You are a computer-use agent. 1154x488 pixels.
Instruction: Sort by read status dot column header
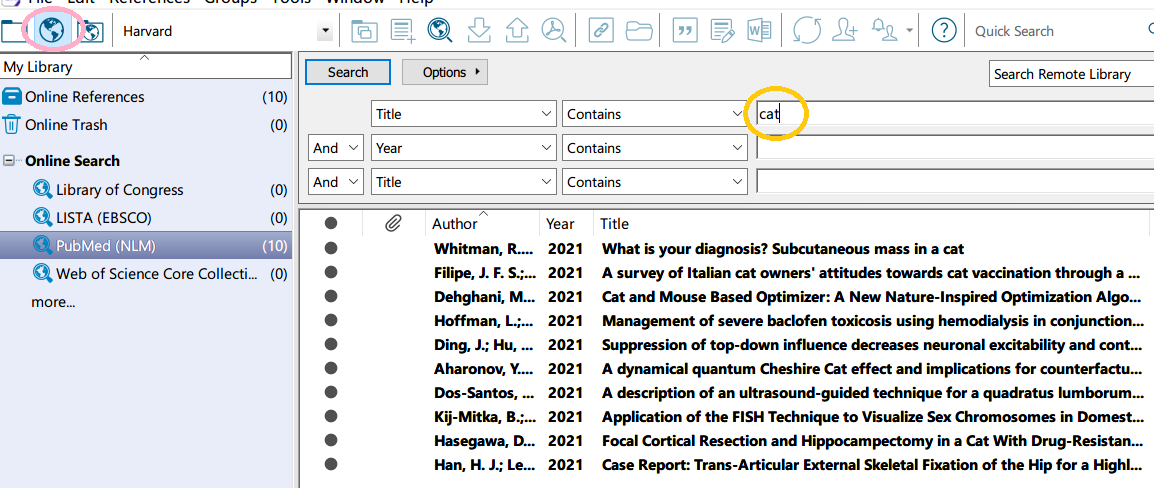tap(330, 223)
